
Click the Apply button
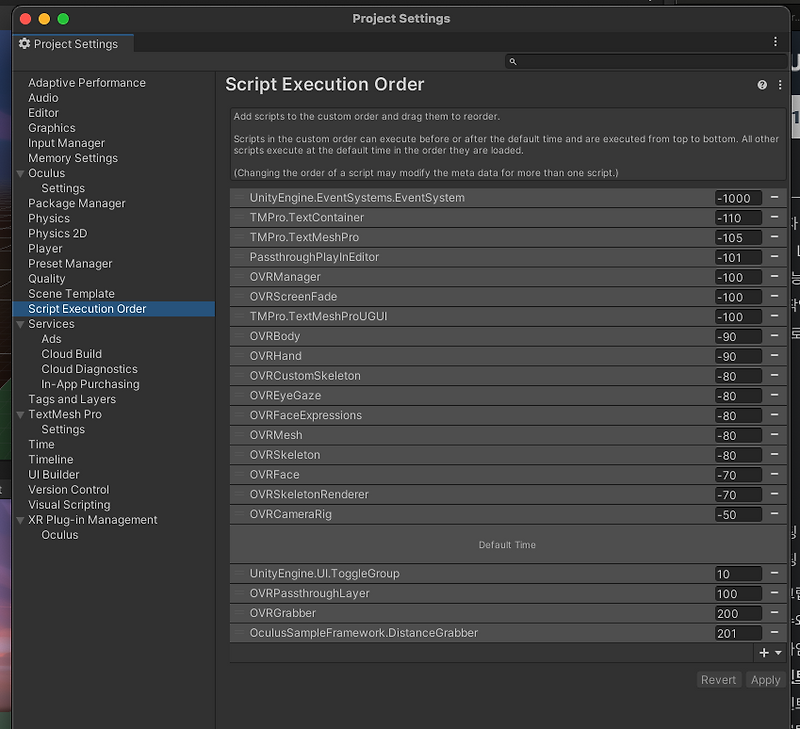coord(765,679)
